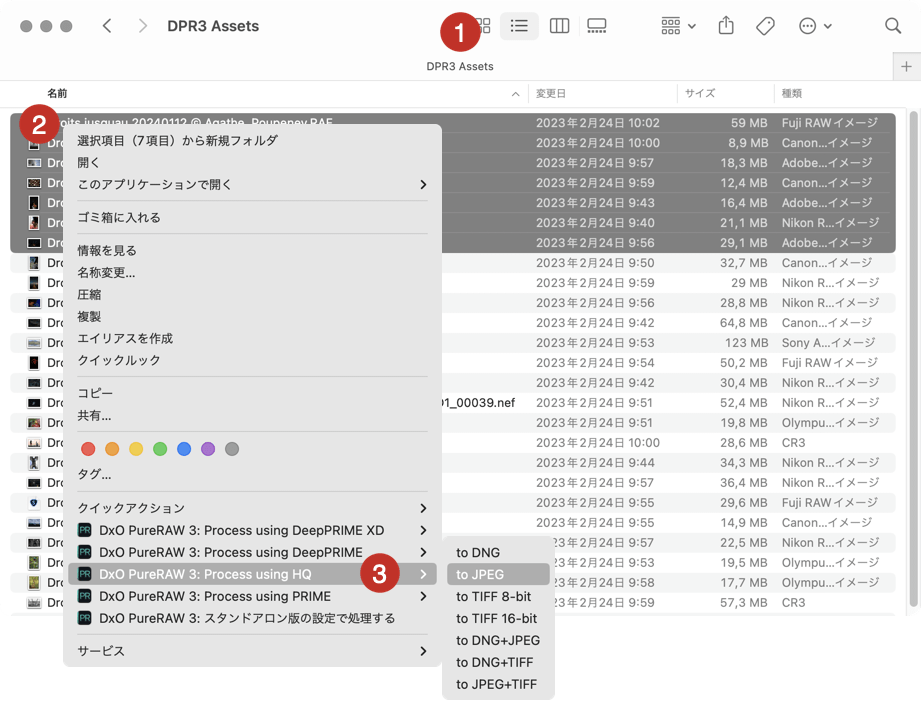
Task: Go back with the left chevron
Action: point(107,26)
